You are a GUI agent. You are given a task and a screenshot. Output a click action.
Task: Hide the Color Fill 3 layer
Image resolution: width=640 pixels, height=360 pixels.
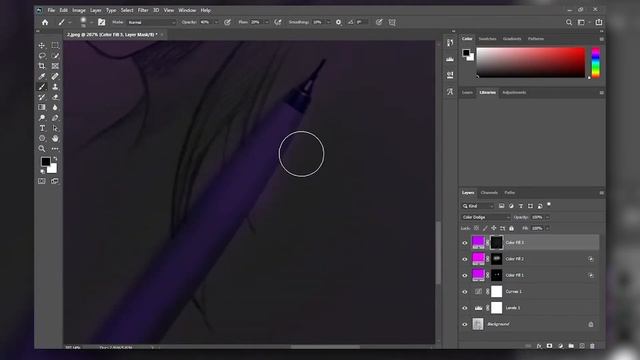pyautogui.click(x=464, y=243)
